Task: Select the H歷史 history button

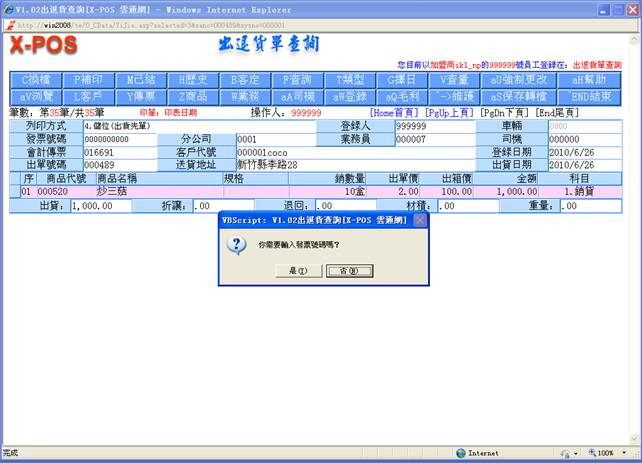Action: tap(192, 79)
